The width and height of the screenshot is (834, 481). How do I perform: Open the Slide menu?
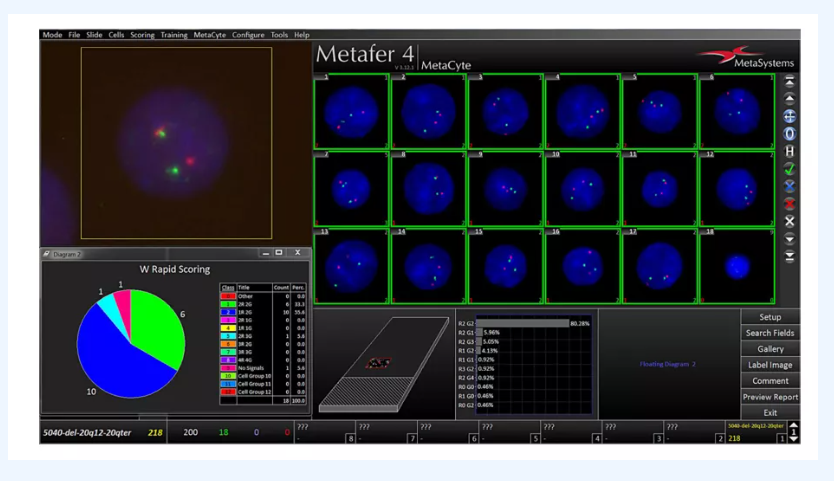pos(94,35)
